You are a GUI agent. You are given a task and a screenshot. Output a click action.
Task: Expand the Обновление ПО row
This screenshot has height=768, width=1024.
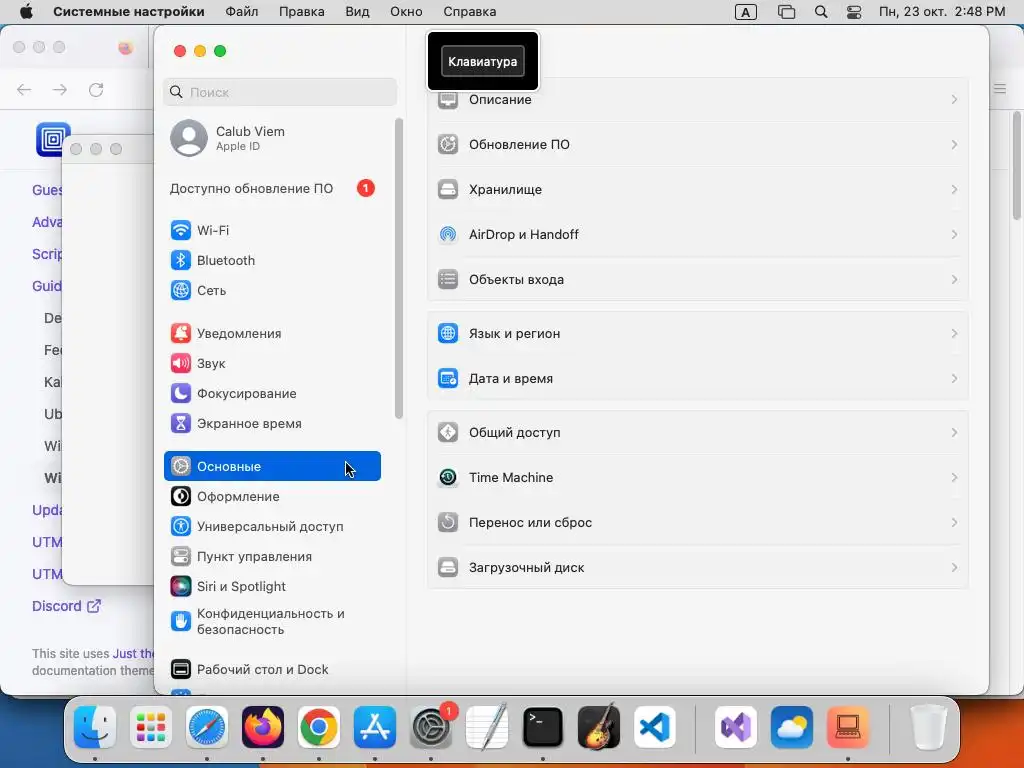(698, 144)
